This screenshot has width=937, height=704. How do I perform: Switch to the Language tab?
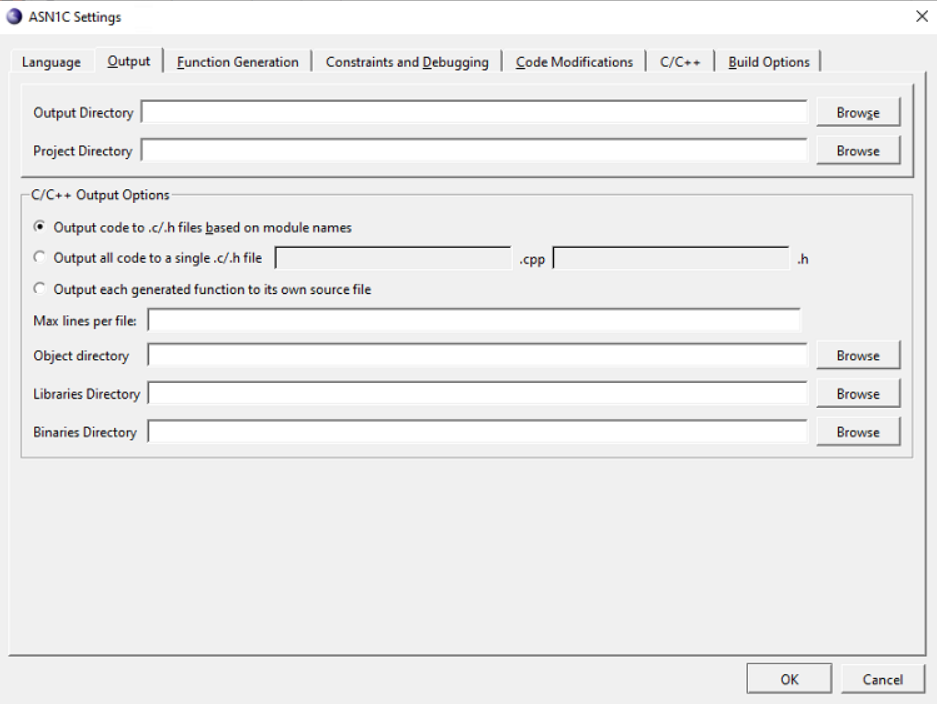[x=51, y=62]
